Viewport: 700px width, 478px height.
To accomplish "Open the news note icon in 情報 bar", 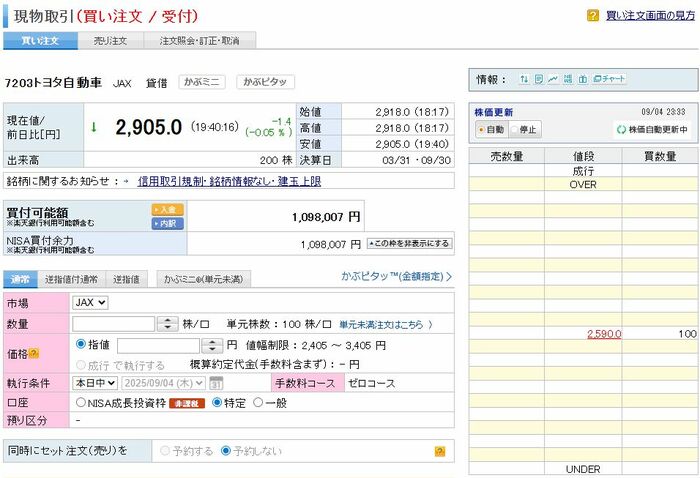I will point(539,79).
